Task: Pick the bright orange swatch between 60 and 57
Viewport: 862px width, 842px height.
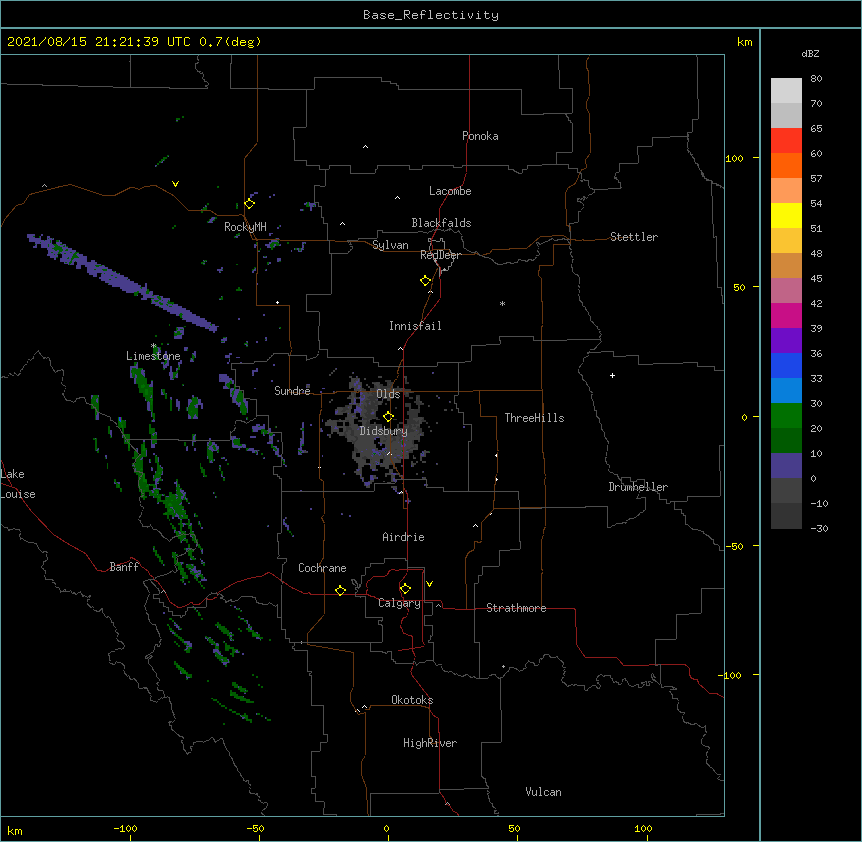Action: point(786,165)
